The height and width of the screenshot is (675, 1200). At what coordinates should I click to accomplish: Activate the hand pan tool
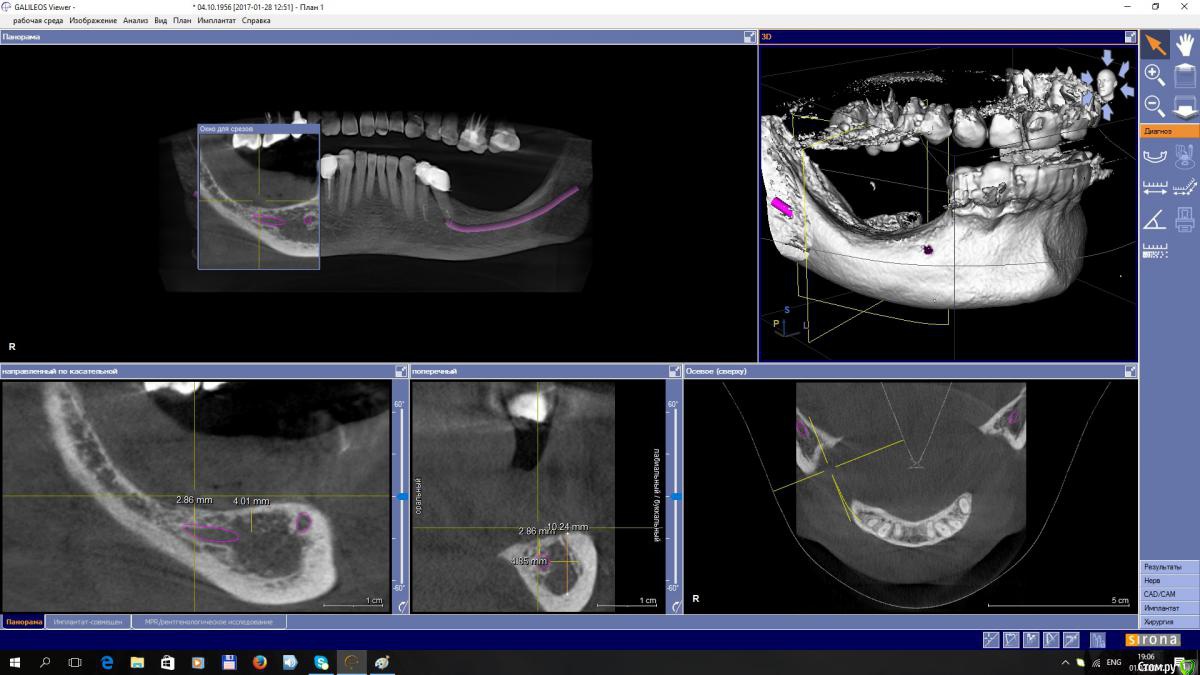(x=1185, y=44)
